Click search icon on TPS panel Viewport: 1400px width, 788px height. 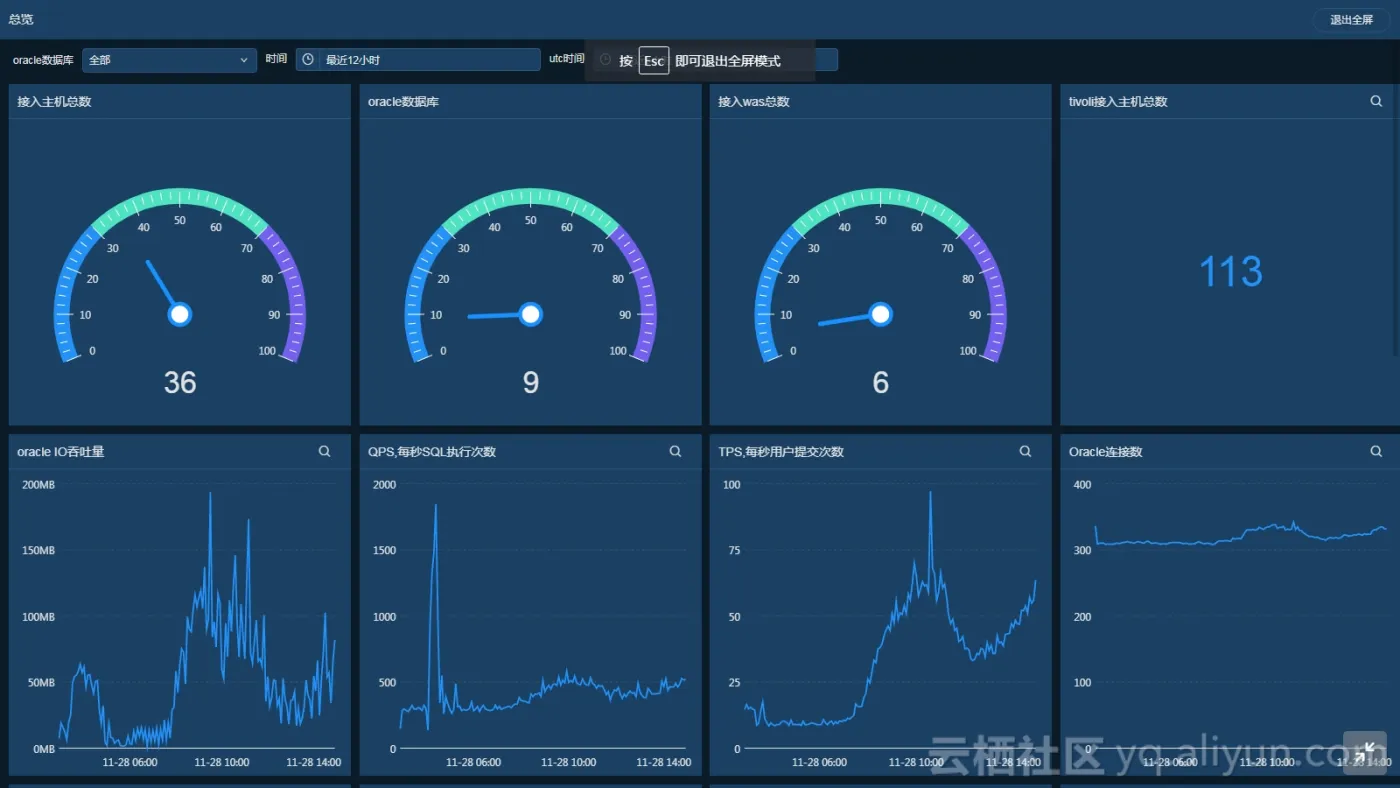[x=1025, y=451]
